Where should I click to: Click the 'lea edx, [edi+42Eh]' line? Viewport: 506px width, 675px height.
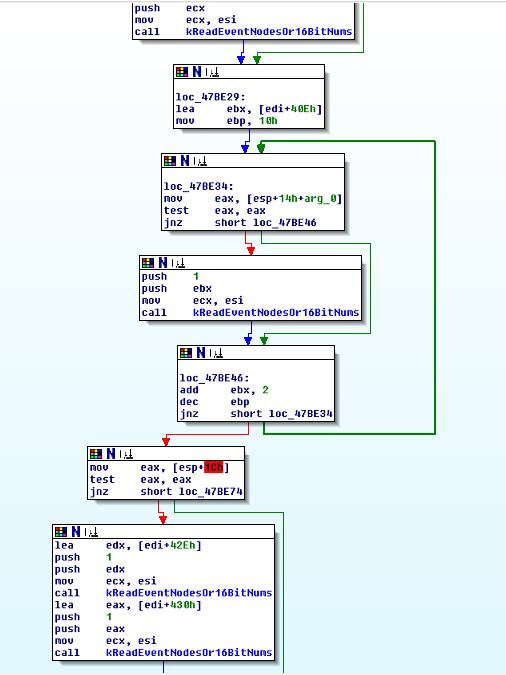(128, 545)
